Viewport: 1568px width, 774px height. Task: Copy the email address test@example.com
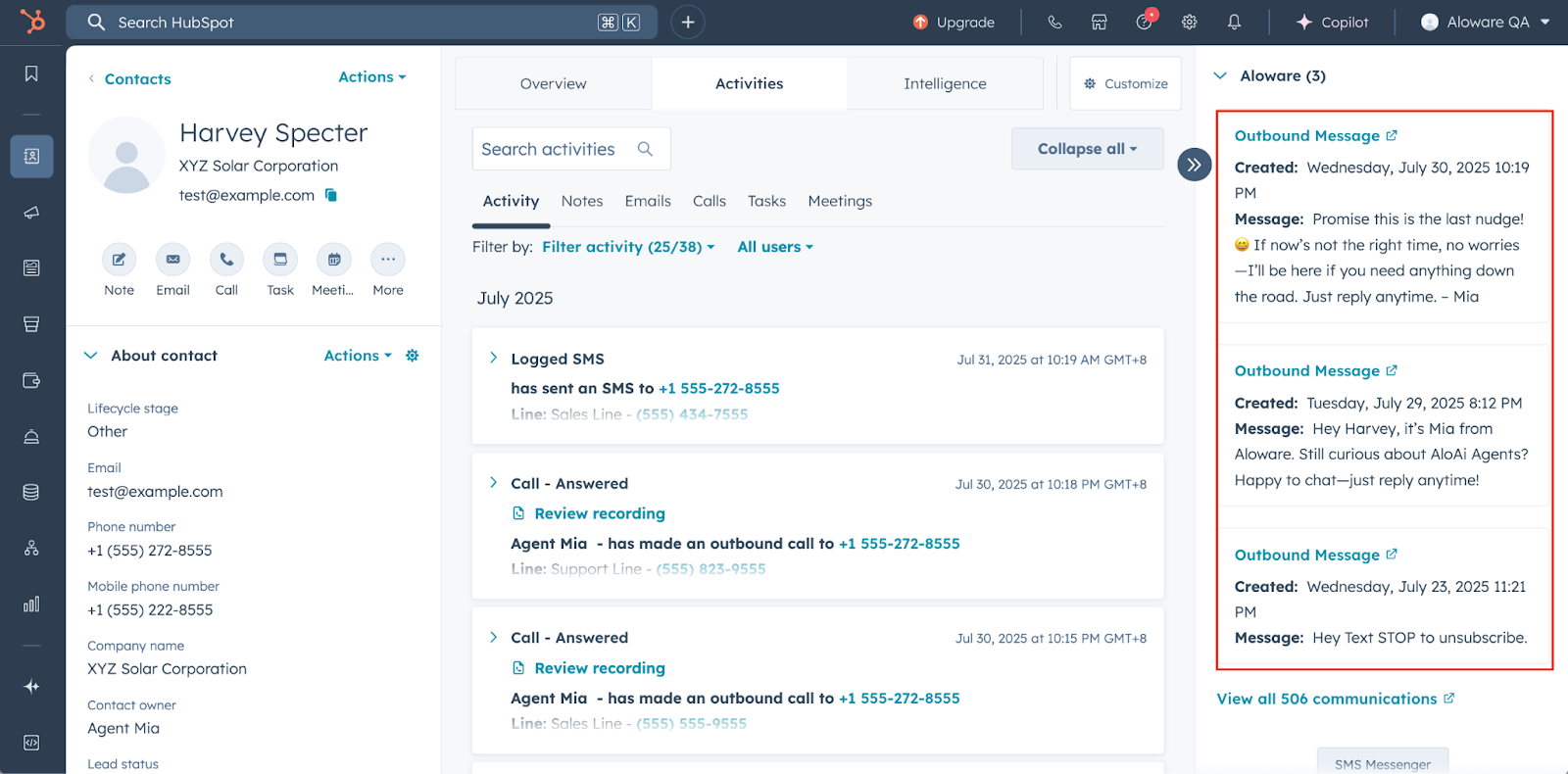[331, 195]
